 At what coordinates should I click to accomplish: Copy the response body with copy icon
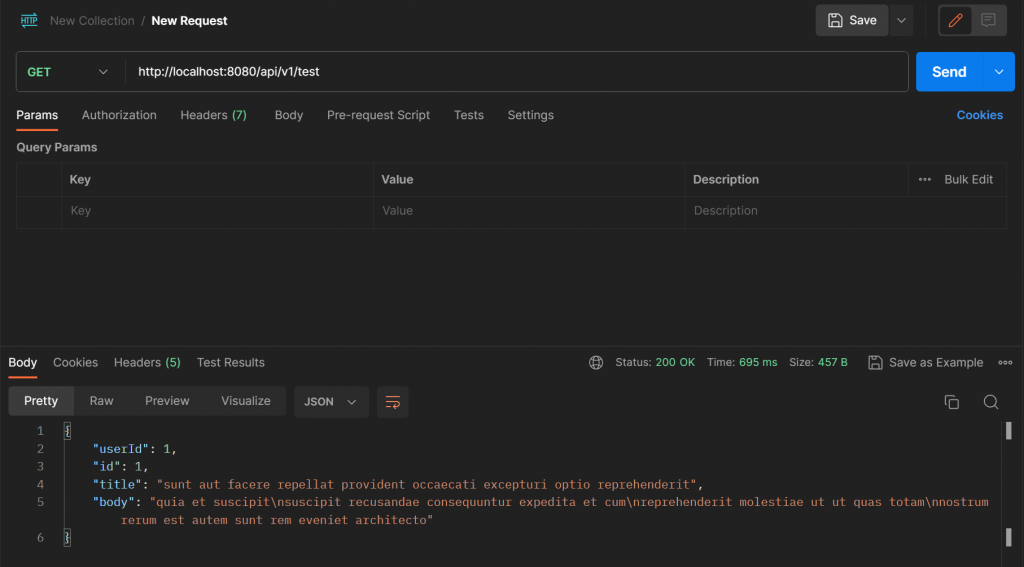(952, 402)
